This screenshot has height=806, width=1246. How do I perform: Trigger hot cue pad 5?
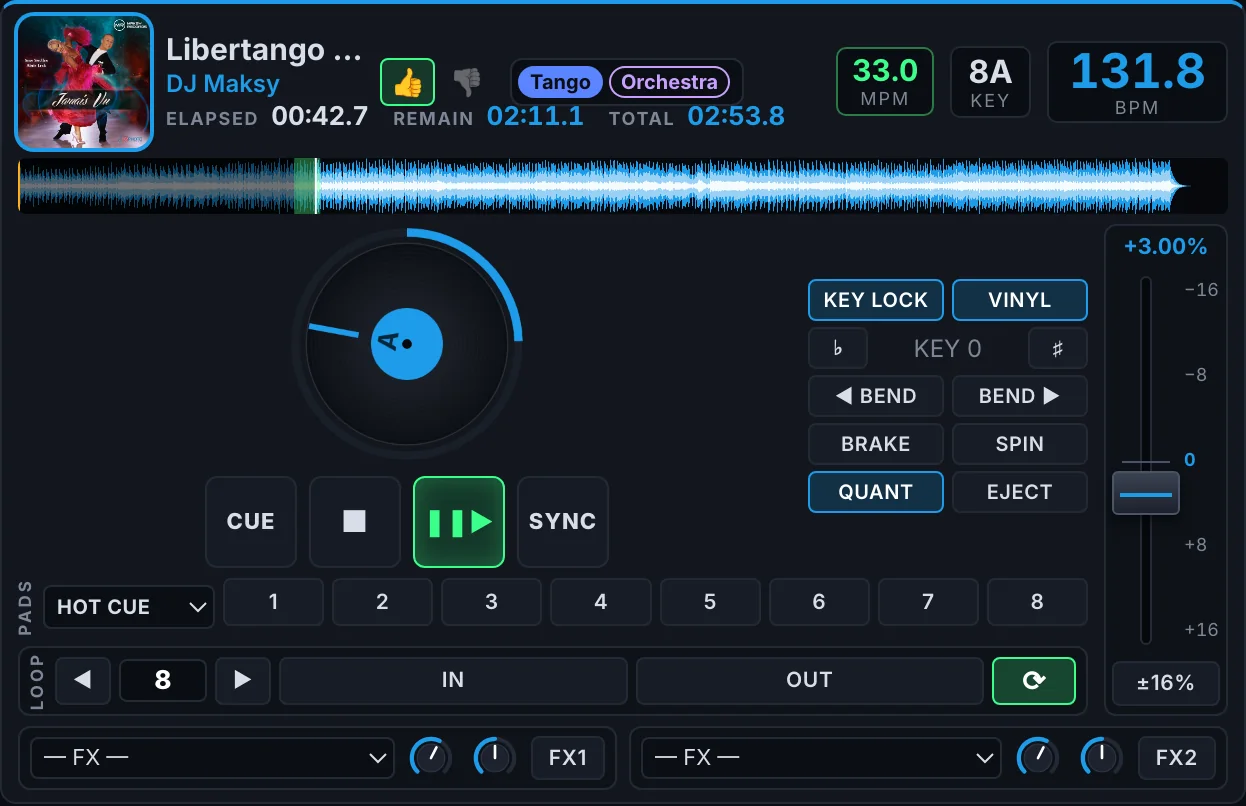[710, 602]
